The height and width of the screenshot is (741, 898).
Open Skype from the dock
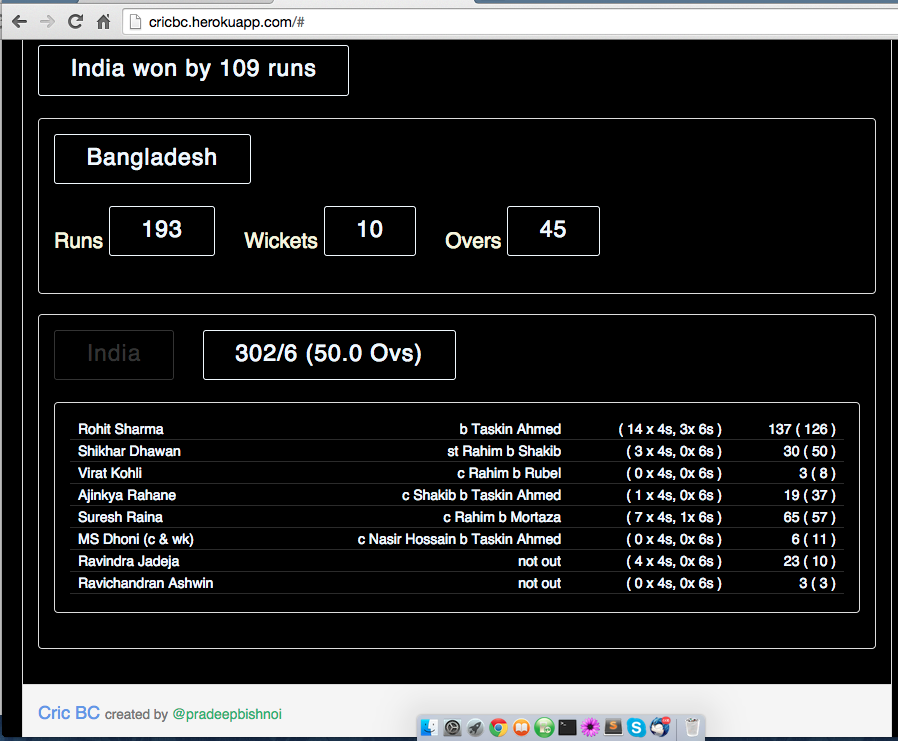[x=636, y=727]
